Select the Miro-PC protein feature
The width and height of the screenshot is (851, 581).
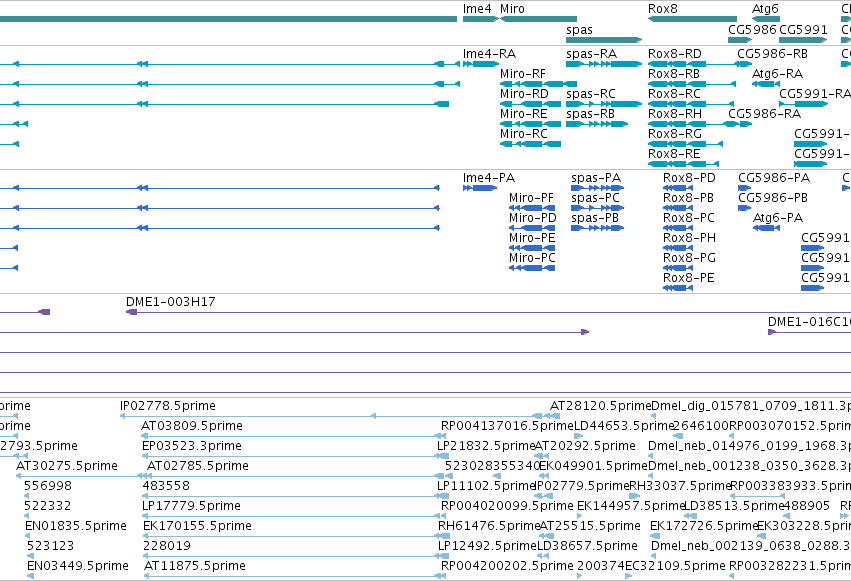coord(532,269)
